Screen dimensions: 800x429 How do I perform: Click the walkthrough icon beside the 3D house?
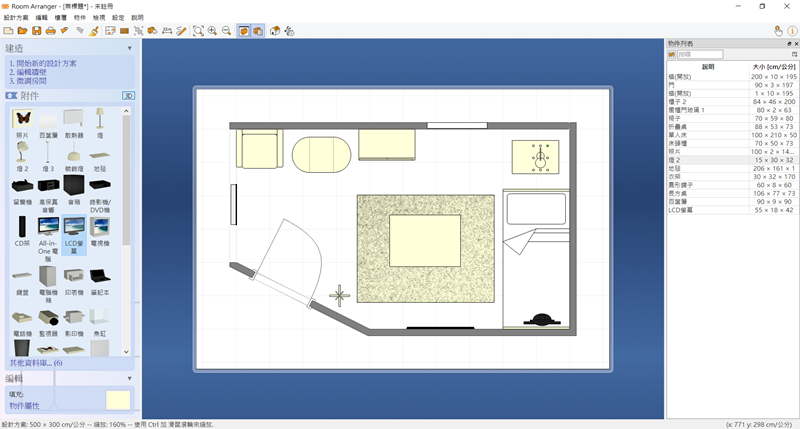coord(289,31)
